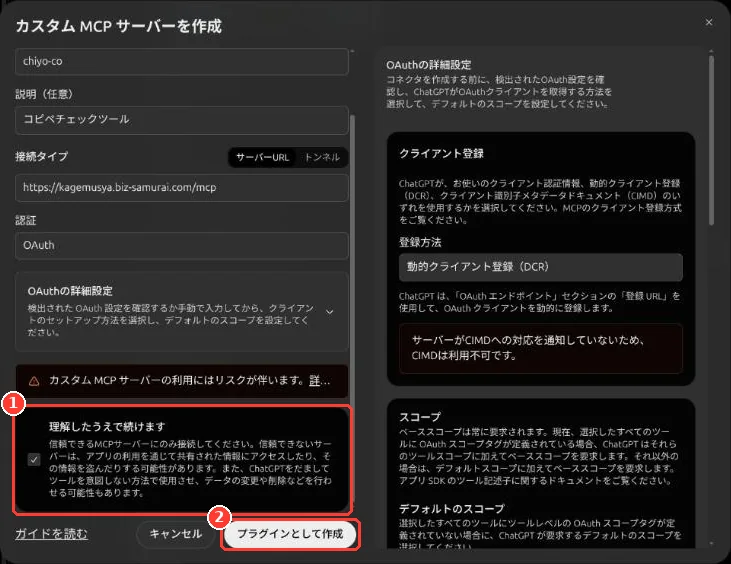
Task: Switch to the トンネル connection type
Action: click(x=322, y=158)
